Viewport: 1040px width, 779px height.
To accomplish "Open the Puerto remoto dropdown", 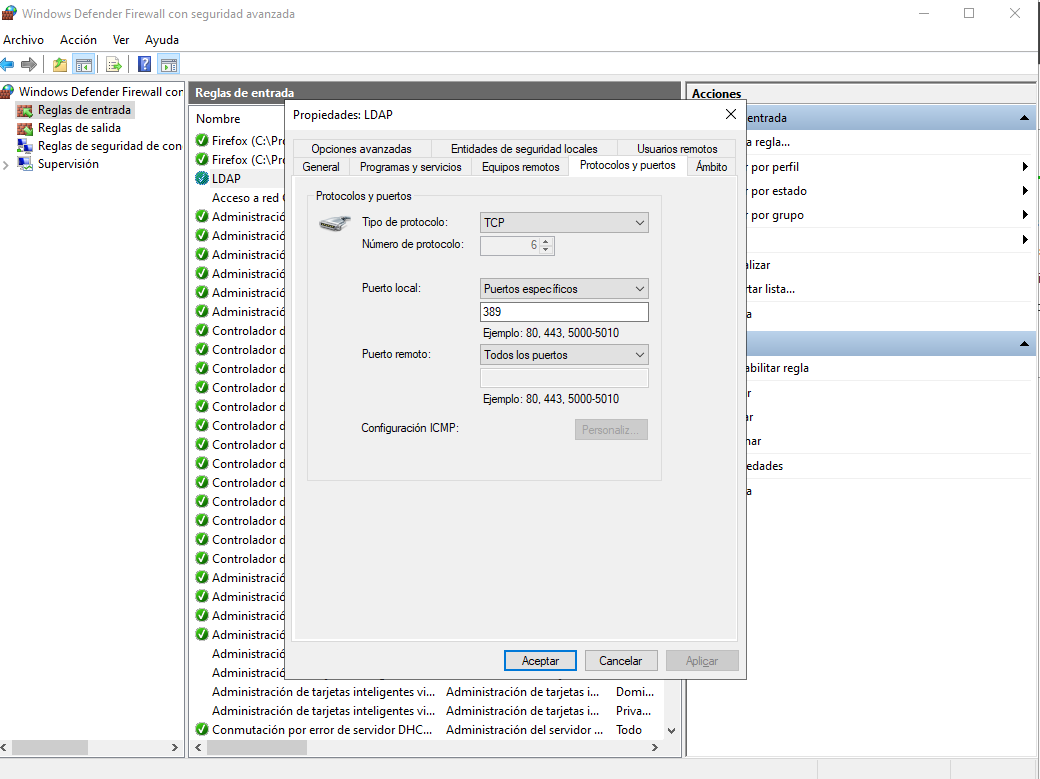I will [564, 355].
